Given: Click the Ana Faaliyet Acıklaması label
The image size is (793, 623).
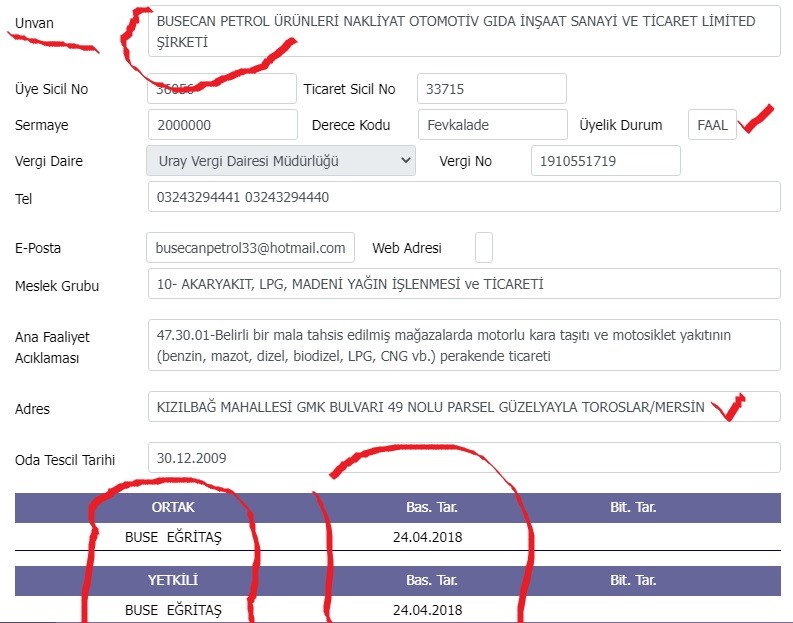Looking at the screenshot, I should point(52,347).
